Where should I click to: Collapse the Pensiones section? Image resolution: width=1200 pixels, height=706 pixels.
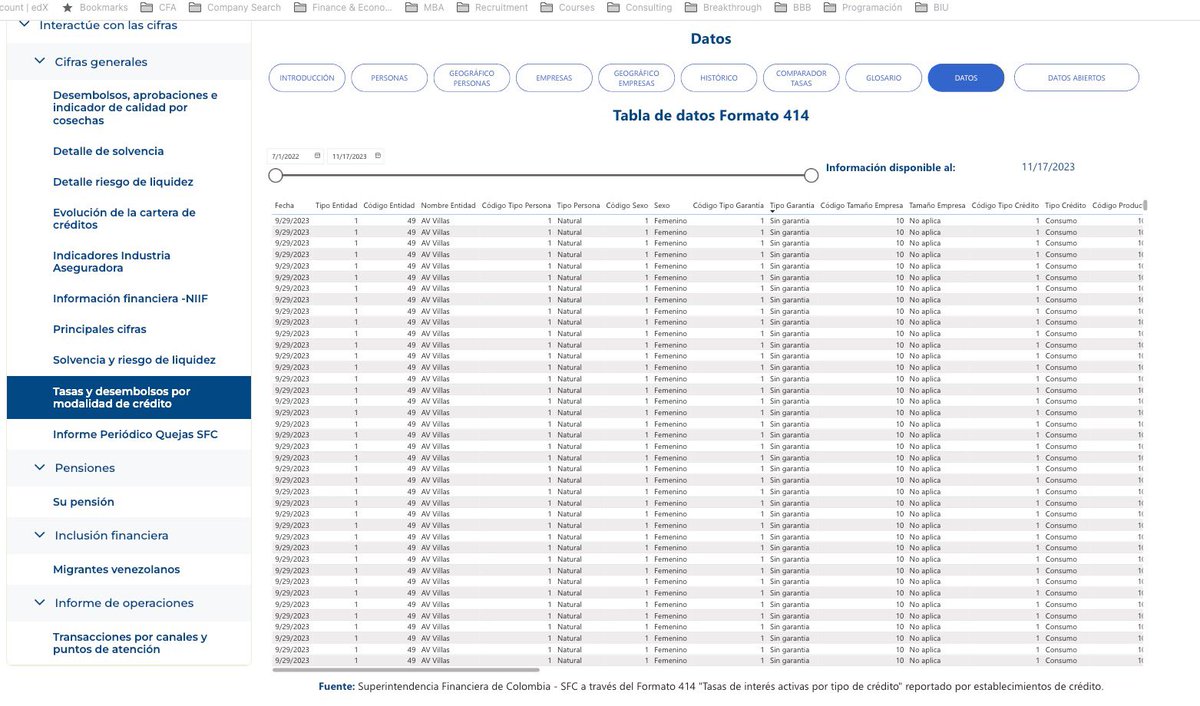40,467
